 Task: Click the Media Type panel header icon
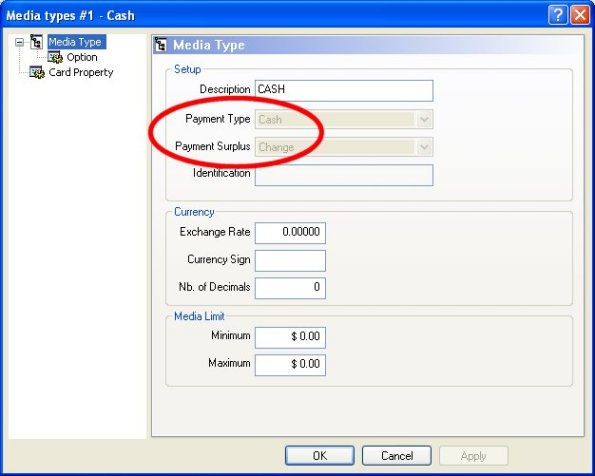coord(161,45)
